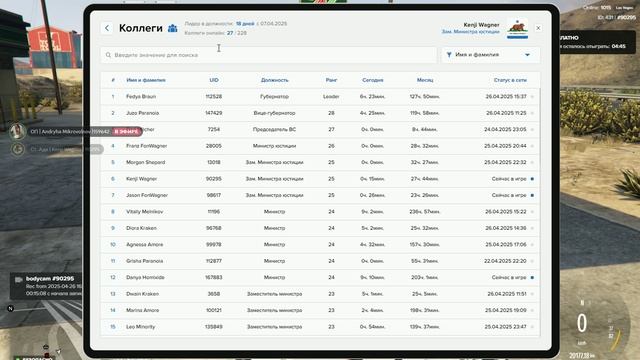Click the bodycam #90295 camera icon
The height and width of the screenshot is (360, 640).
tap(18, 279)
